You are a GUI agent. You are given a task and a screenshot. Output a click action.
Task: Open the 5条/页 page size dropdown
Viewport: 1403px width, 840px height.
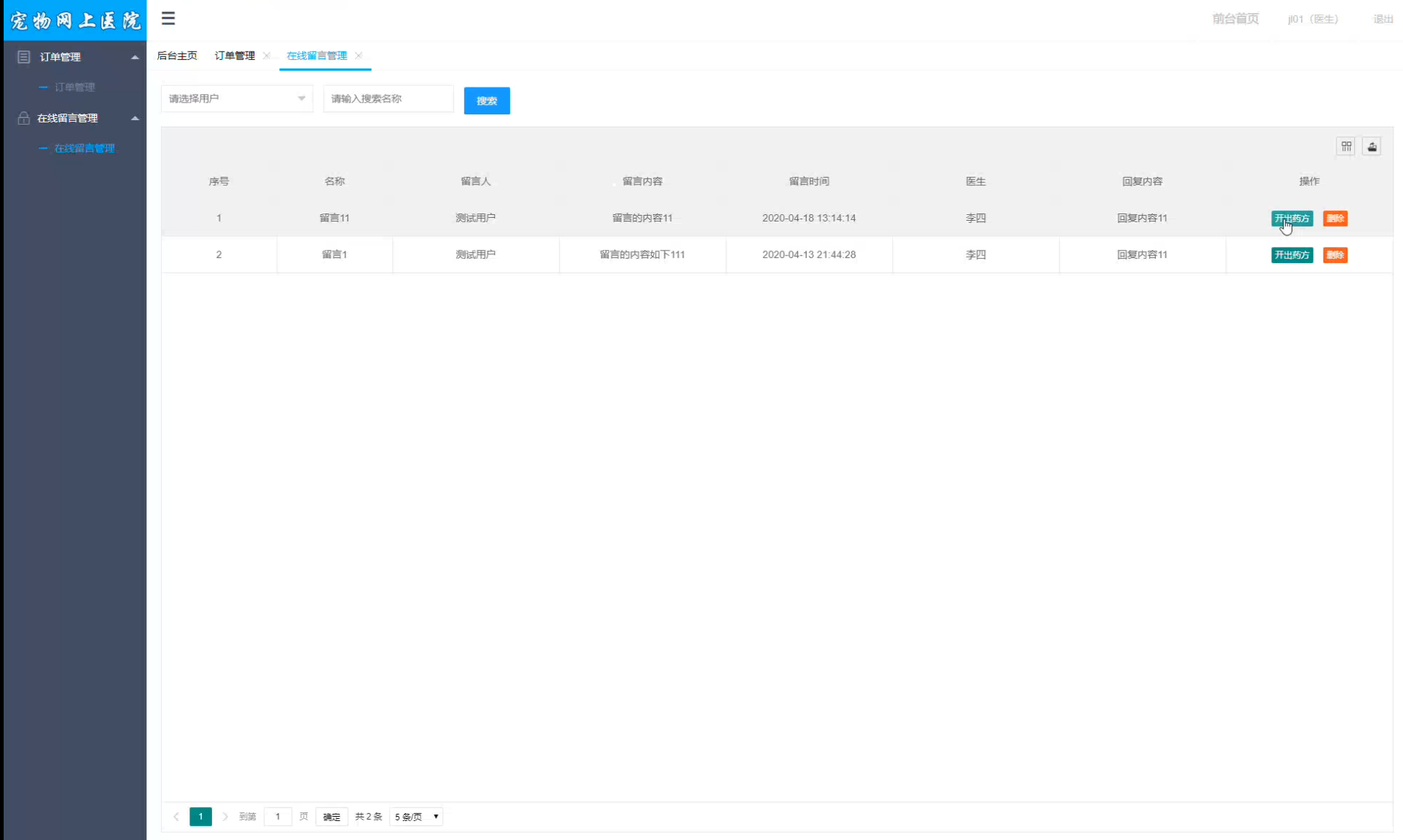pos(416,817)
